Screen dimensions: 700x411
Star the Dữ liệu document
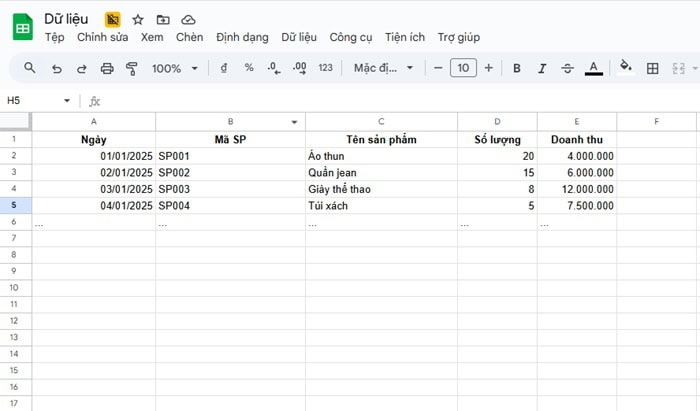[x=138, y=19]
